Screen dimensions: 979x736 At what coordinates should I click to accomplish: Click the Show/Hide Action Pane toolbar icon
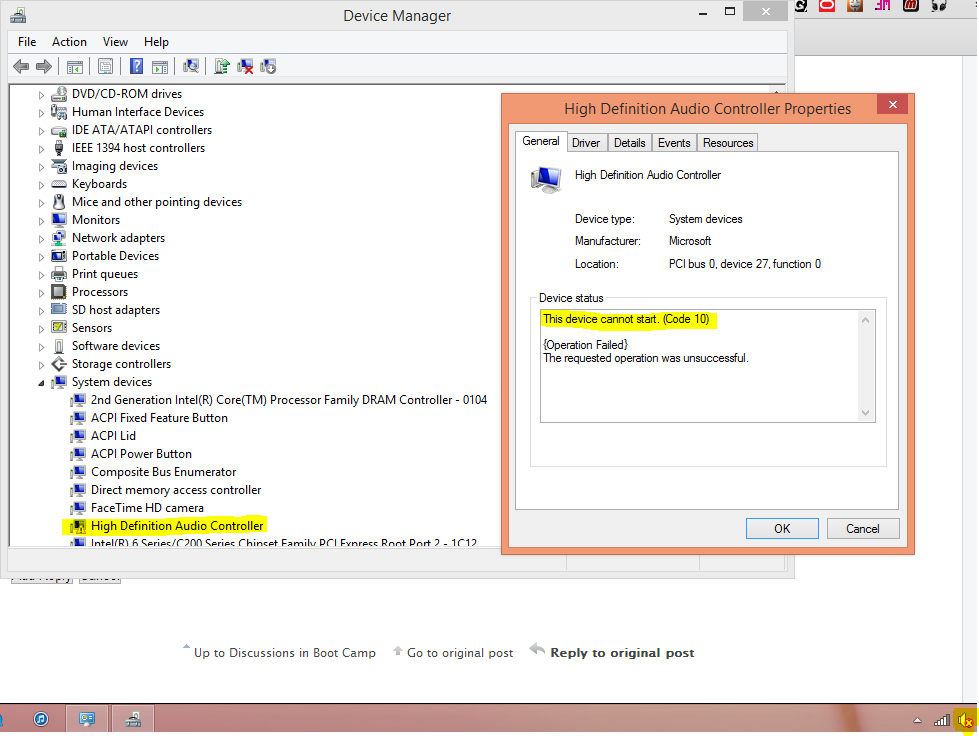pyautogui.click(x=160, y=66)
